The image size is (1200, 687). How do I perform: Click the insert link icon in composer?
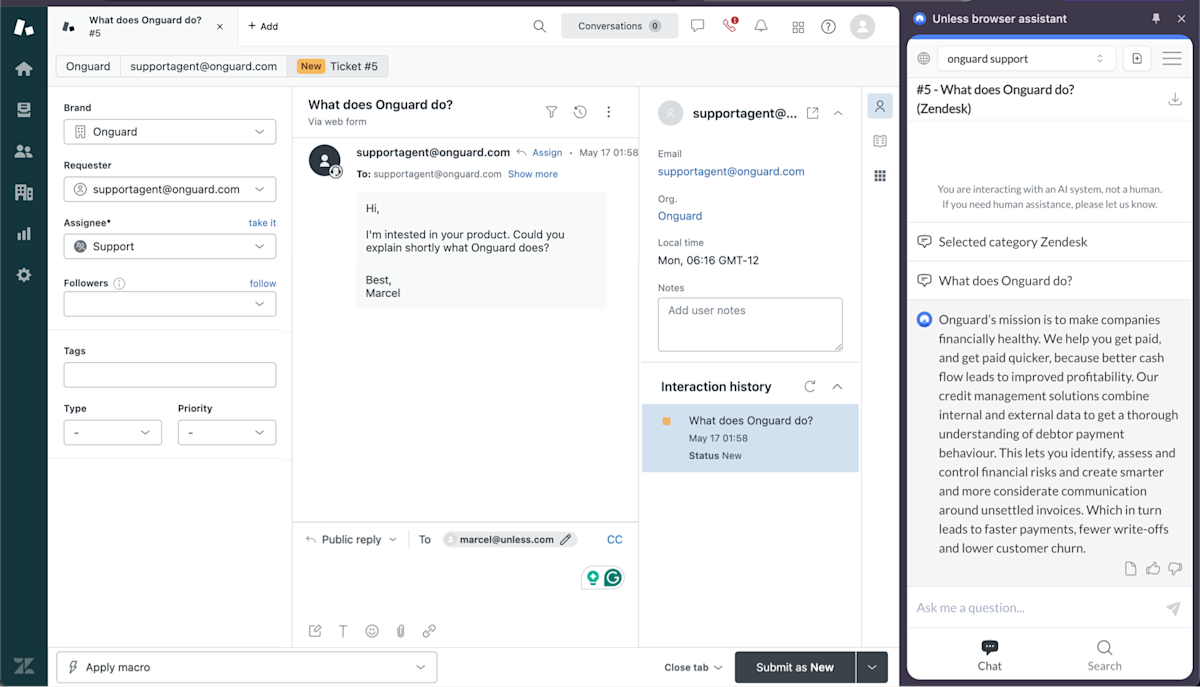(429, 631)
